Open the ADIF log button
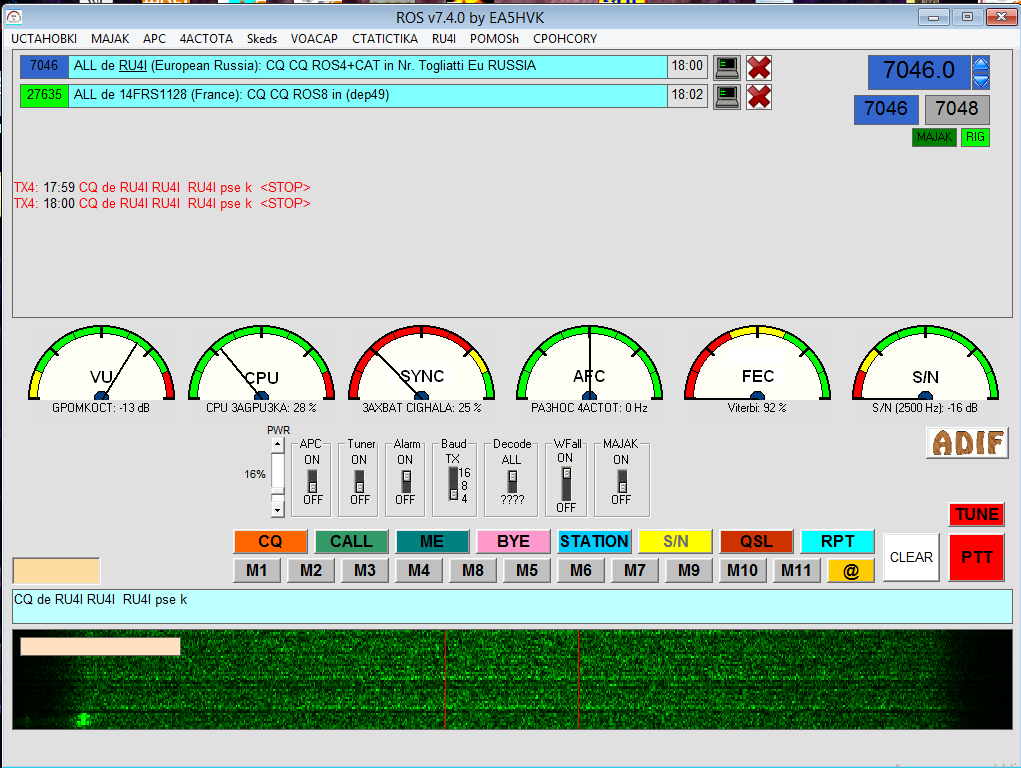The image size is (1021, 768). (967, 442)
